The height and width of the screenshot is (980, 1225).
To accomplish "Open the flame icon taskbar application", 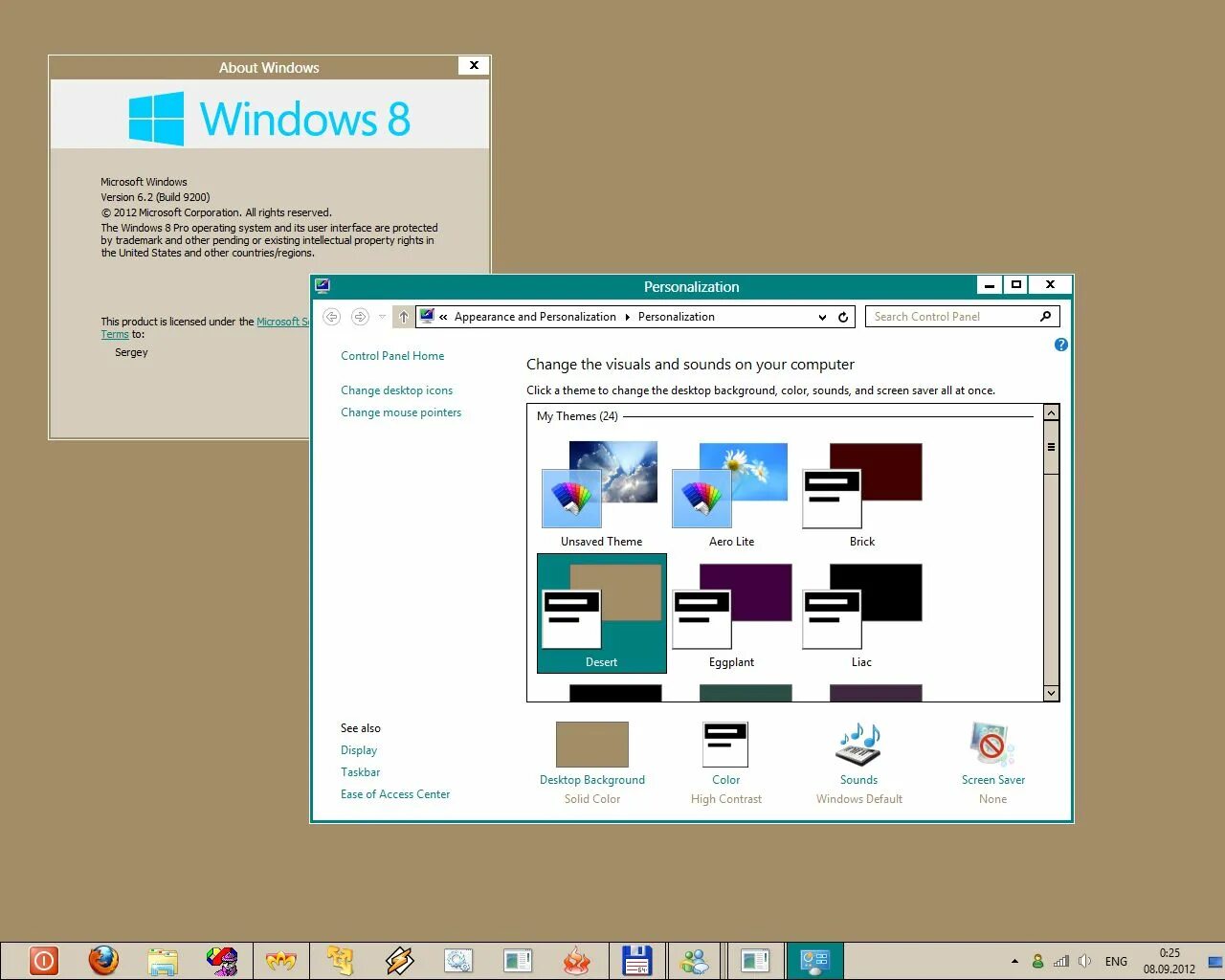I will pyautogui.click(x=576, y=960).
